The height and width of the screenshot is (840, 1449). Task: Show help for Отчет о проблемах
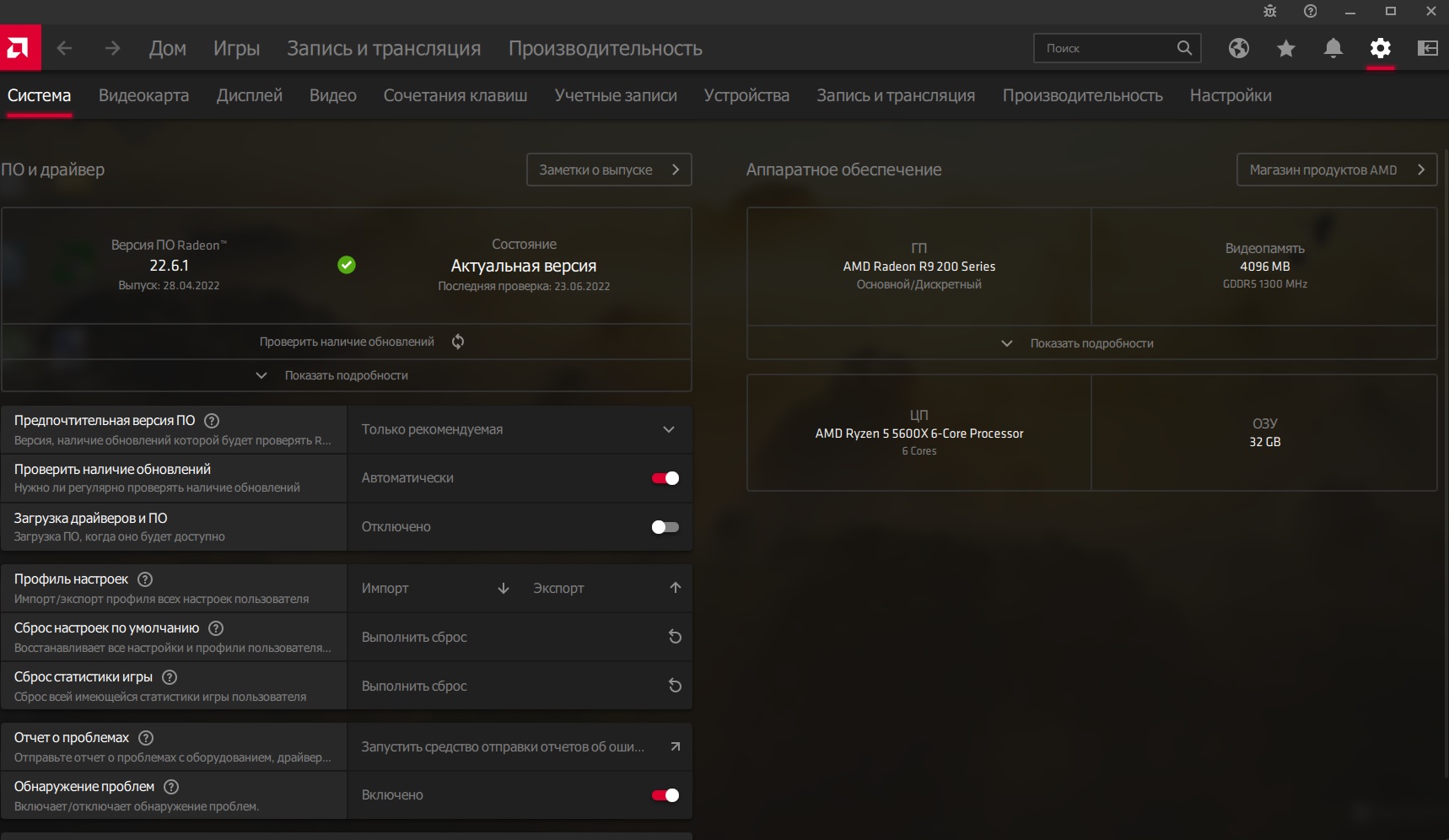click(x=146, y=738)
